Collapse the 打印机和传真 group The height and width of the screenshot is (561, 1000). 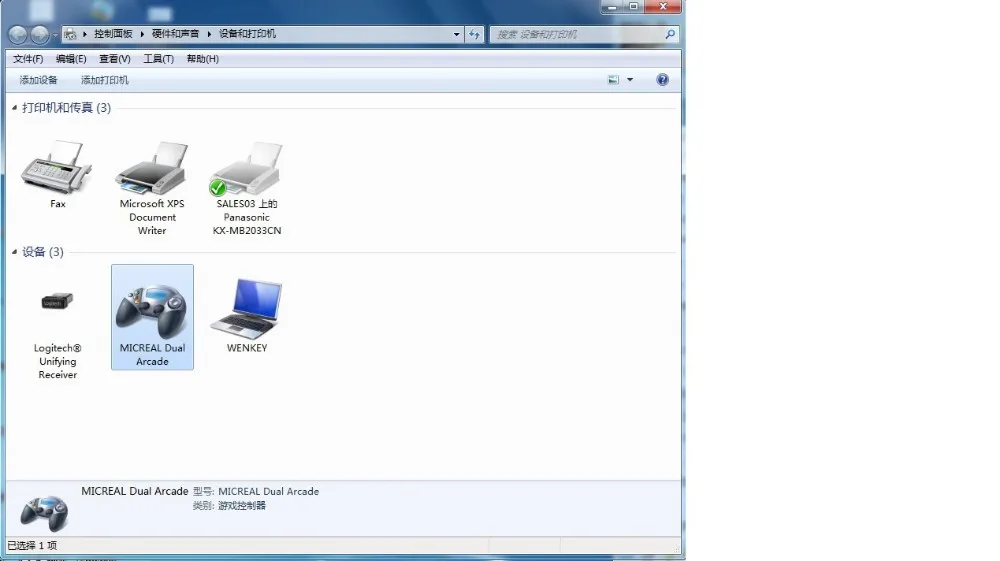[15, 108]
